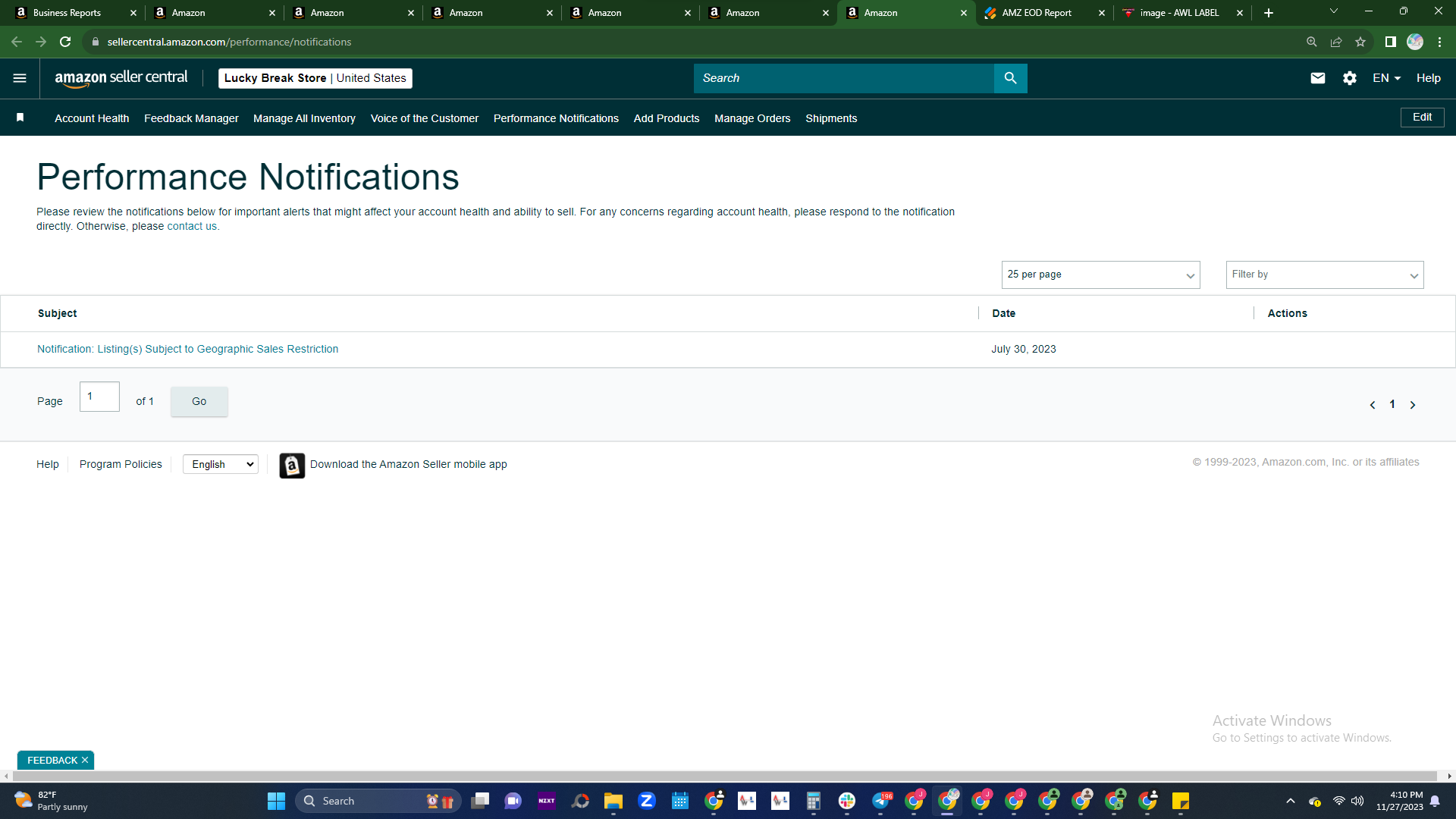
Task: Open the Chrome tab search chevron
Action: pos(1334,11)
